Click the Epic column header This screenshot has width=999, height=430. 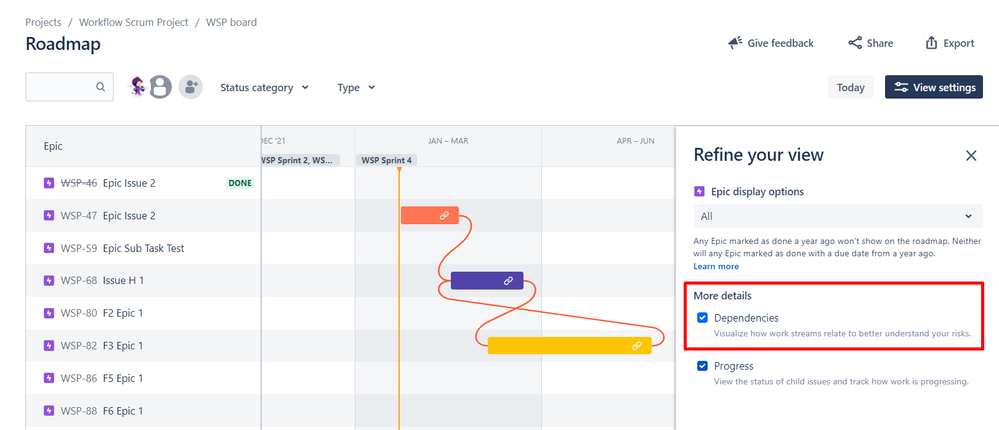[53, 146]
